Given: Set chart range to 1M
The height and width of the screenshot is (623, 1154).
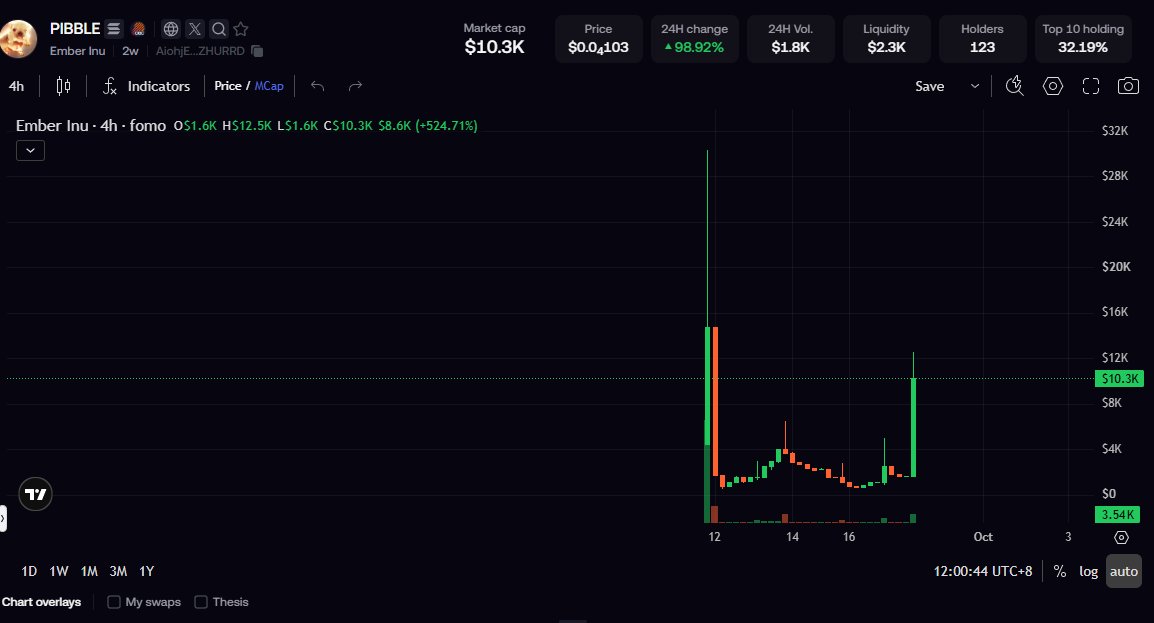Looking at the screenshot, I should pos(89,571).
